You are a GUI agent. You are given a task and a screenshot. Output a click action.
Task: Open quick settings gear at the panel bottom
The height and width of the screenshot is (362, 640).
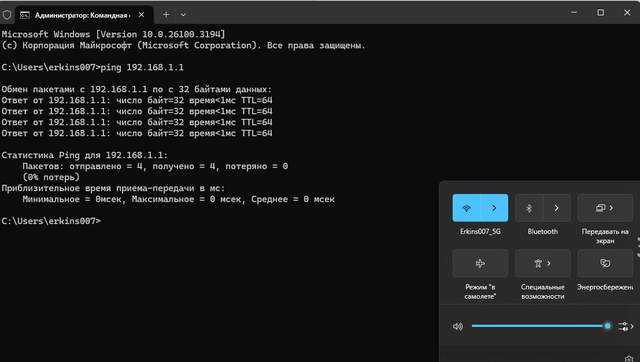coord(629,358)
